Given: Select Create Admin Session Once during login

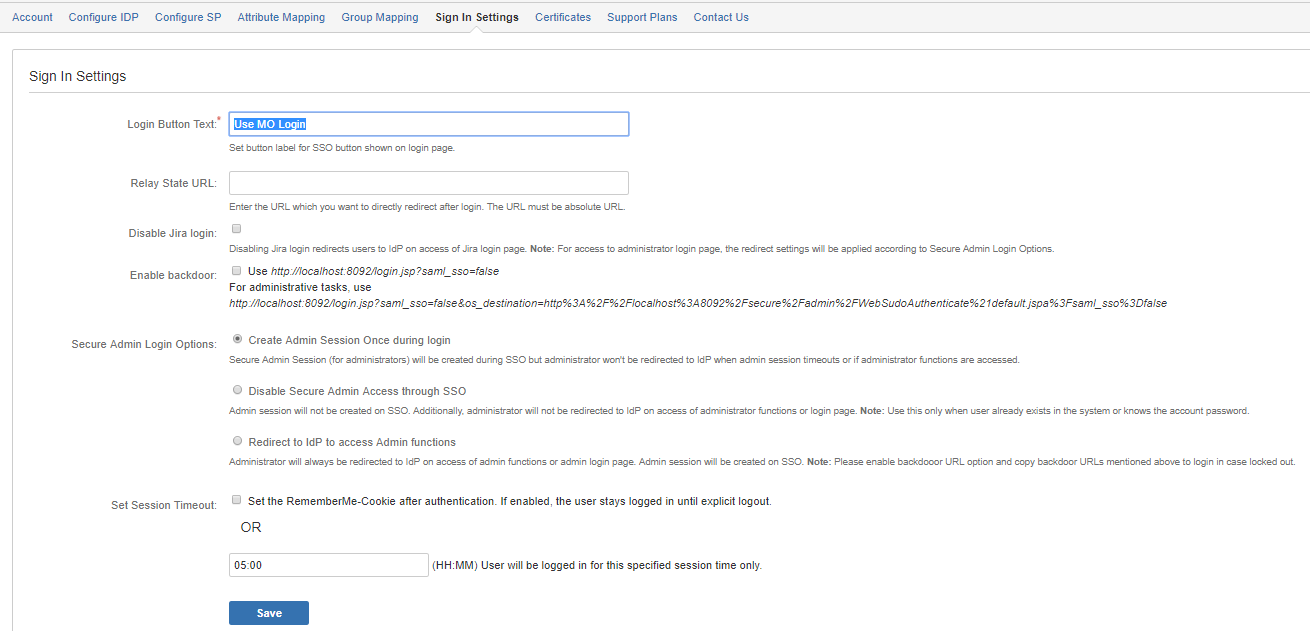Looking at the screenshot, I should coord(237,339).
